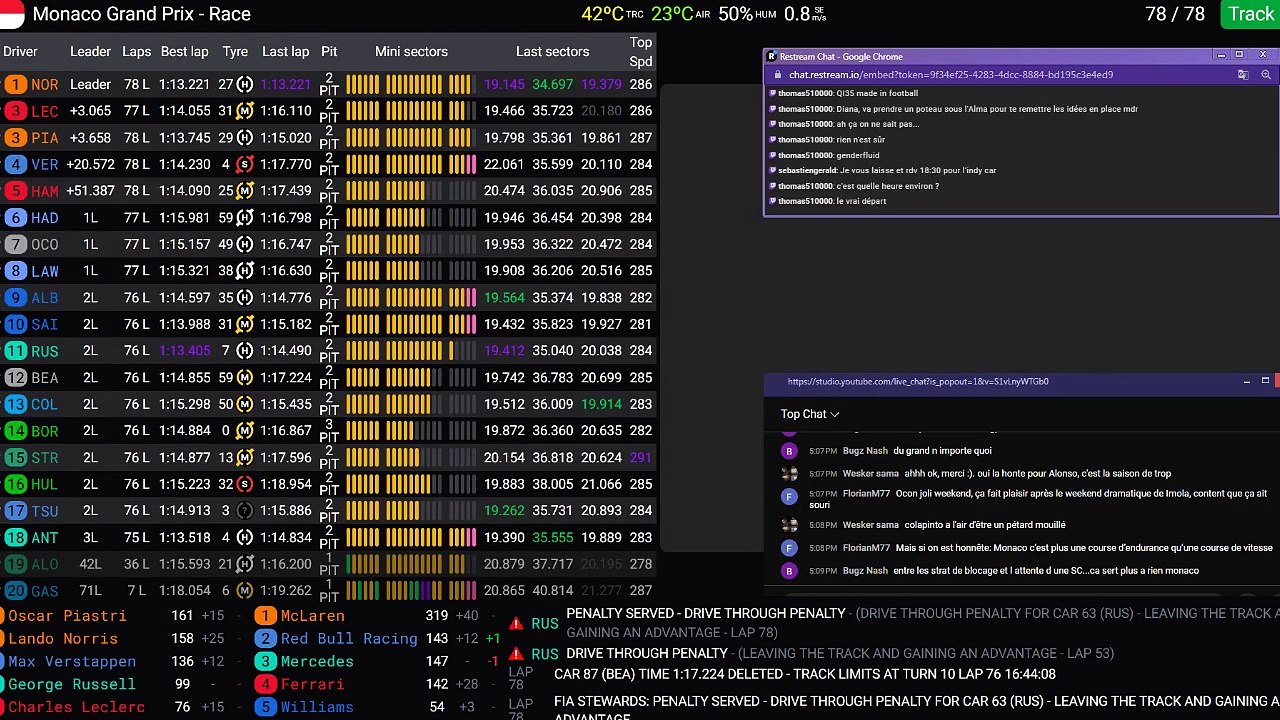Viewport: 1280px width, 720px height.
Task: Click the Restream logo in chat window title bar
Action: pos(772,57)
